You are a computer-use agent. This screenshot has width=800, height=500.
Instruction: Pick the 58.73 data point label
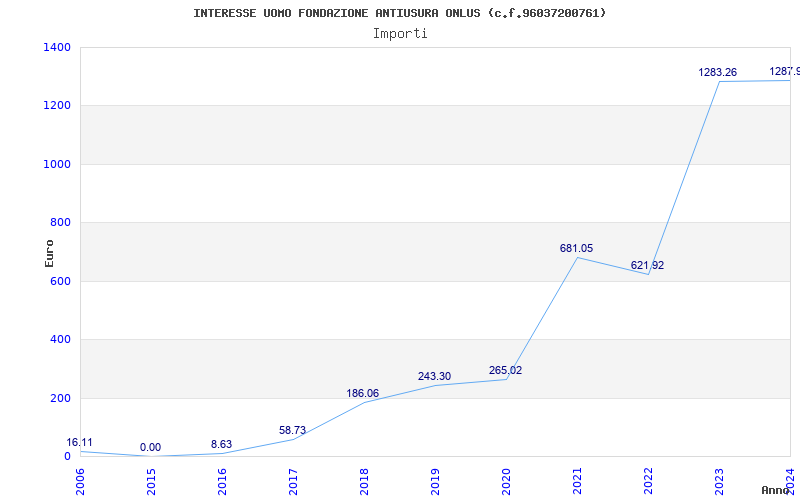click(292, 430)
